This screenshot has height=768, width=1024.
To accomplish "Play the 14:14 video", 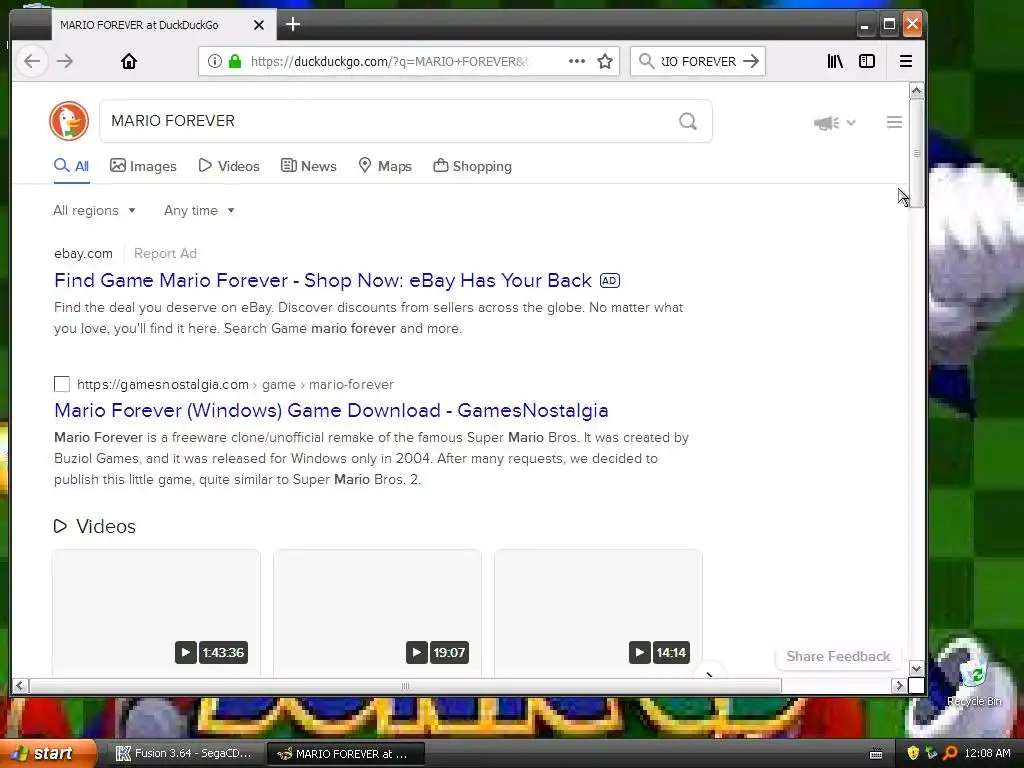I will click(x=640, y=652).
